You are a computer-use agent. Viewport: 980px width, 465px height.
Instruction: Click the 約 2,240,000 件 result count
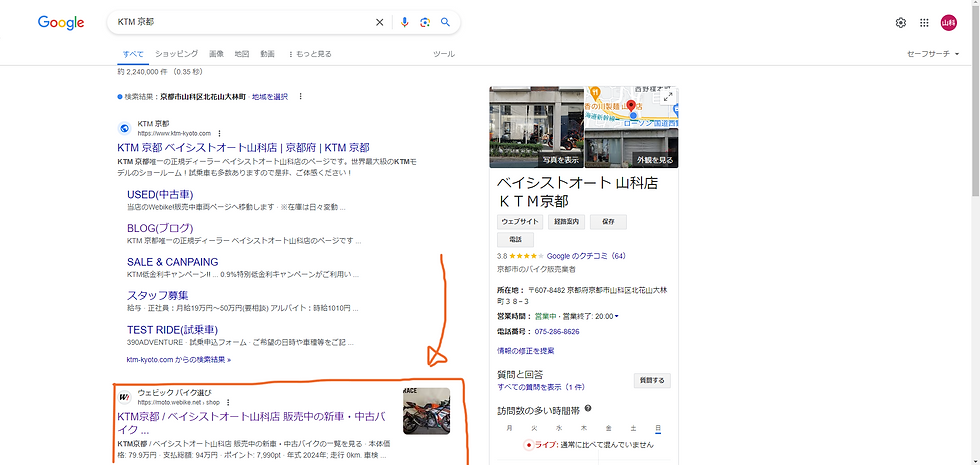click(160, 72)
